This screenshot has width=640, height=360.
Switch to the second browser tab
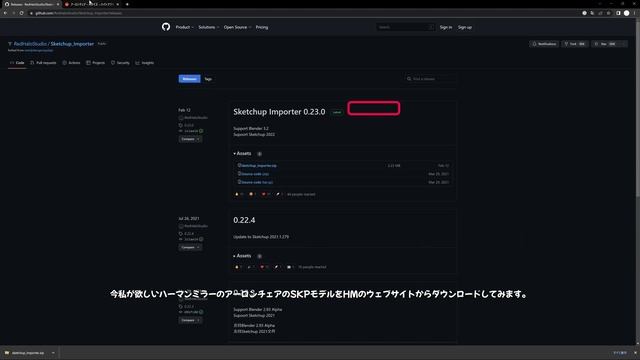point(91,4)
